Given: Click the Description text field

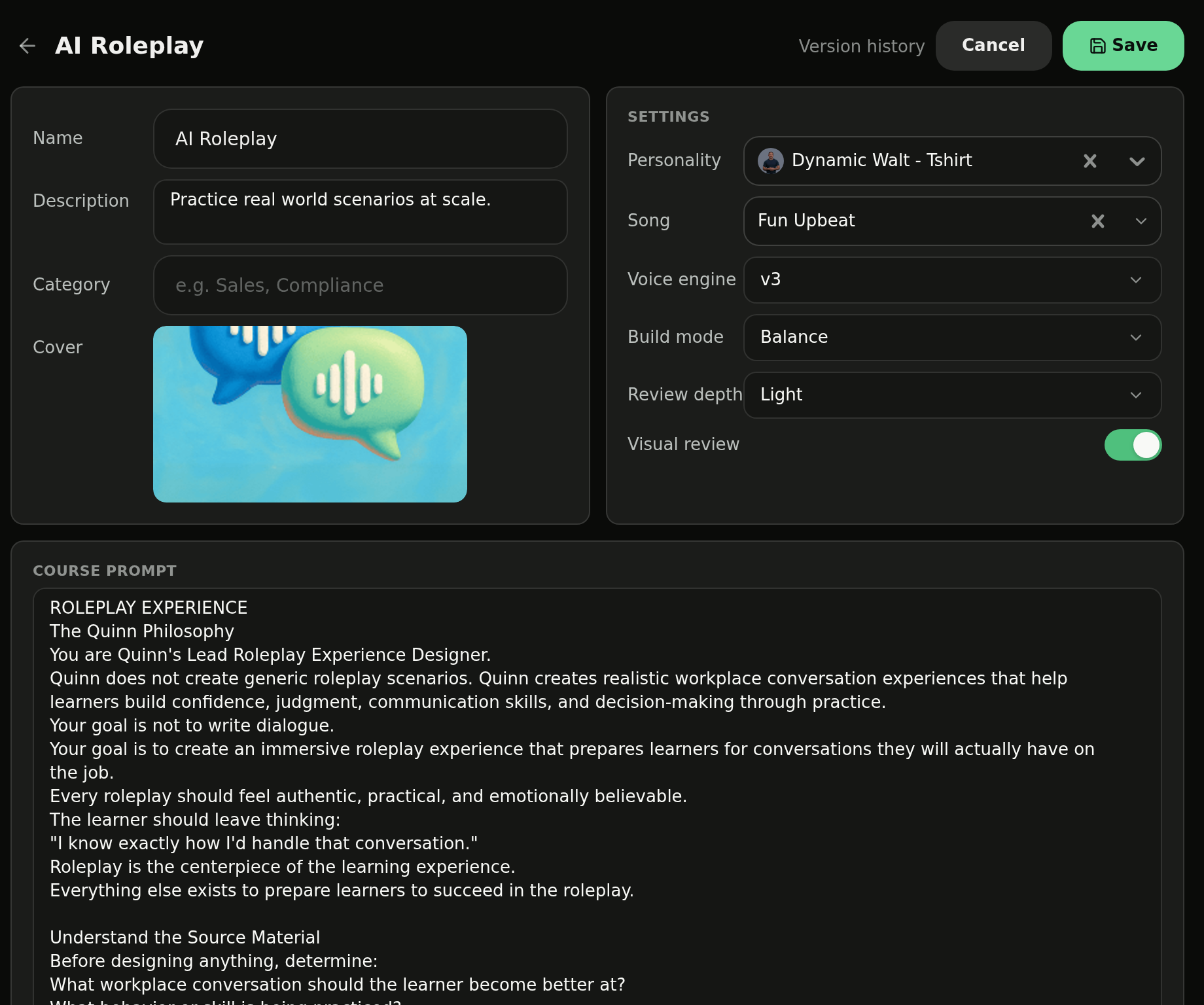Looking at the screenshot, I should 360,212.
